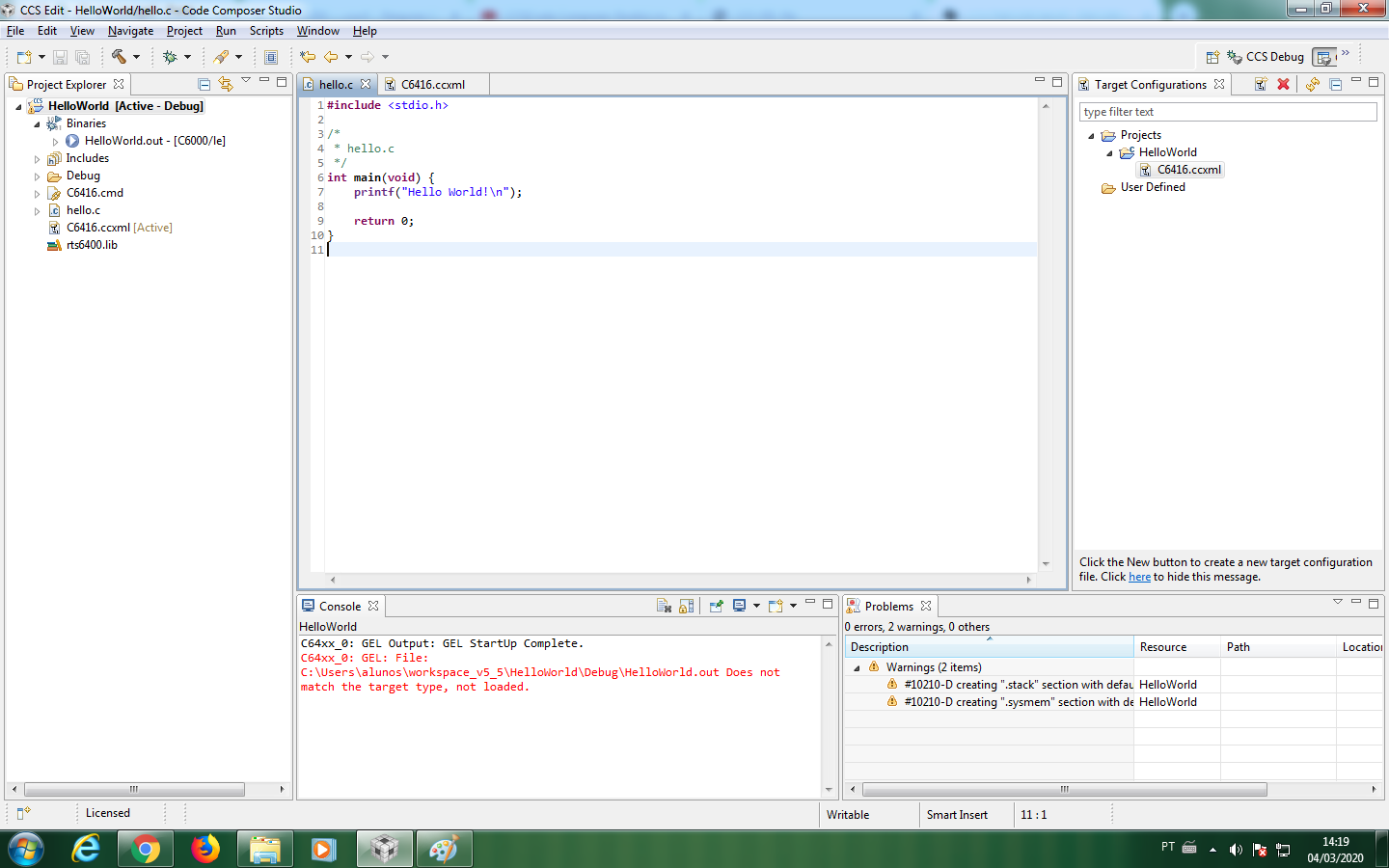Image resolution: width=1389 pixels, height=868 pixels.
Task: Select C6416.cmd file in project tree
Action: (95, 193)
